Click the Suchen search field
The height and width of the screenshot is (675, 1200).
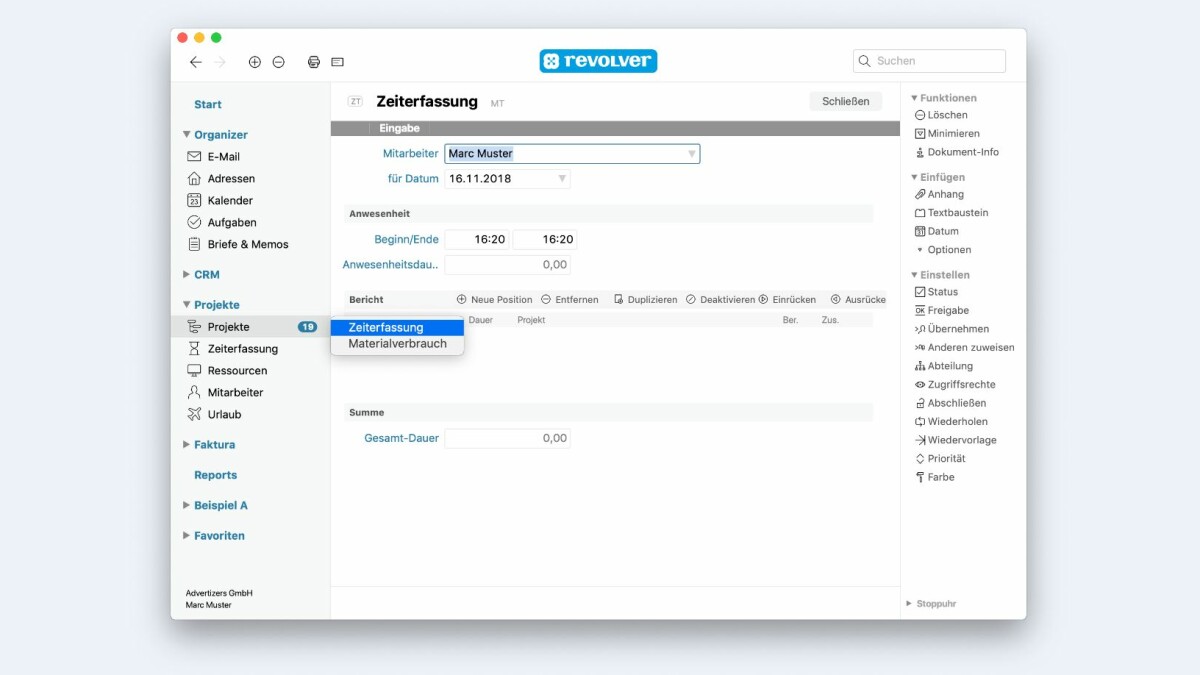(938, 61)
